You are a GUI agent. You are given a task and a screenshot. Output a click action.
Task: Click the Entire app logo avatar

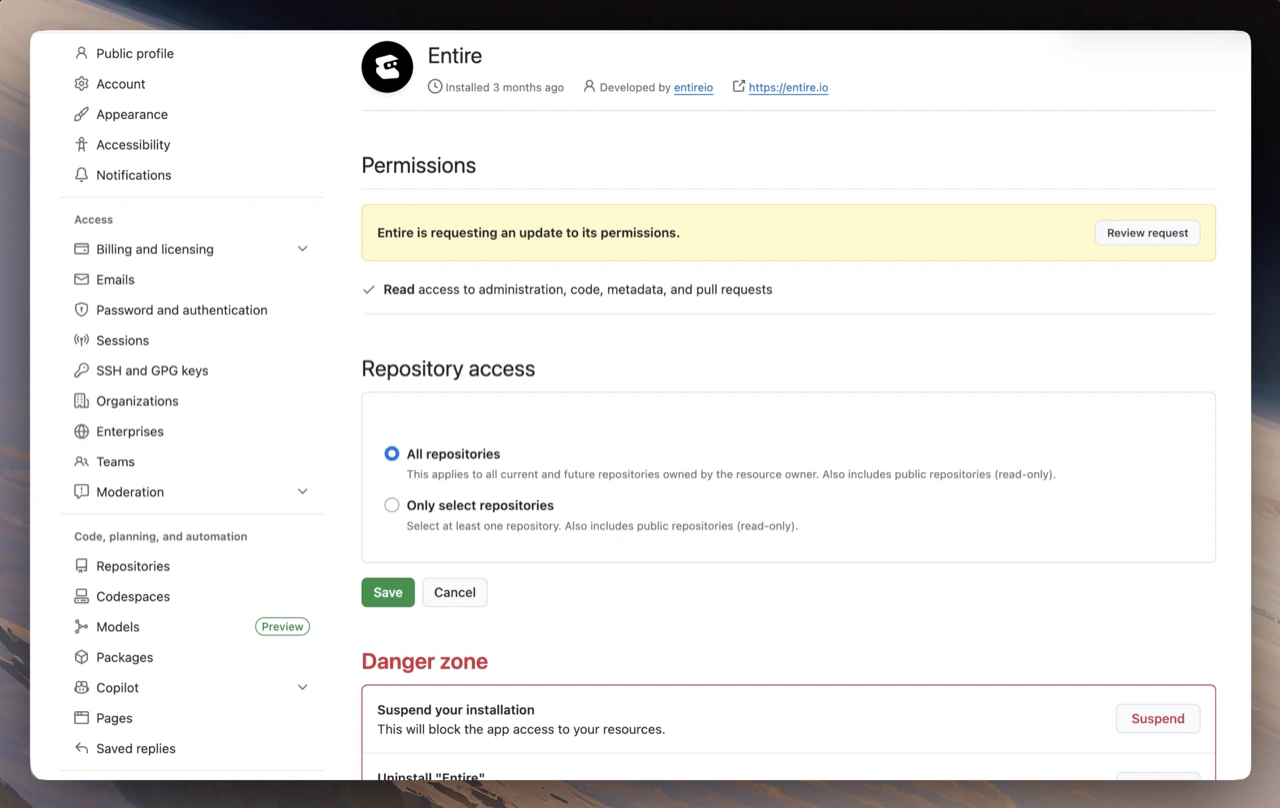point(387,67)
